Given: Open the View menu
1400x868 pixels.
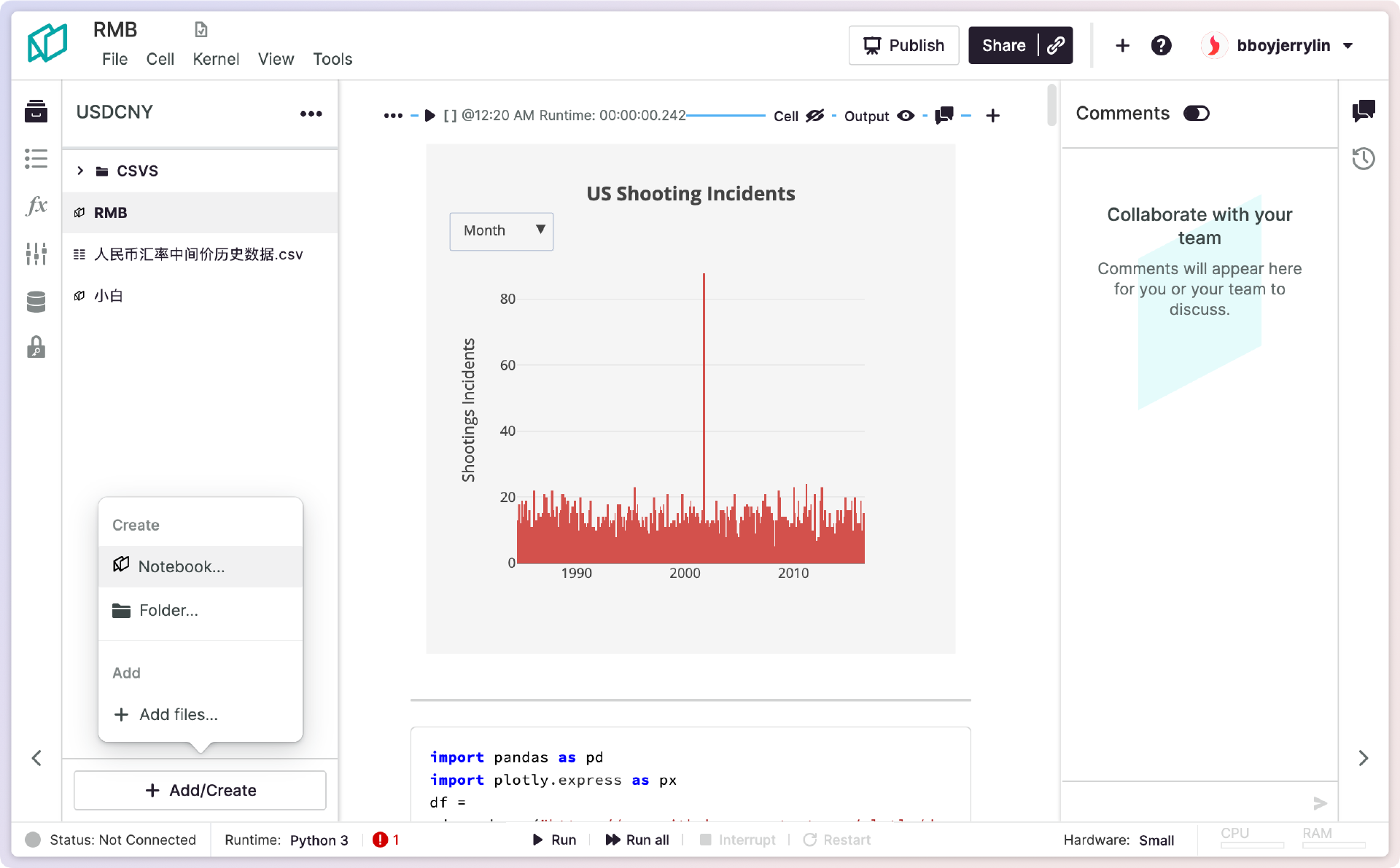Looking at the screenshot, I should 276,59.
